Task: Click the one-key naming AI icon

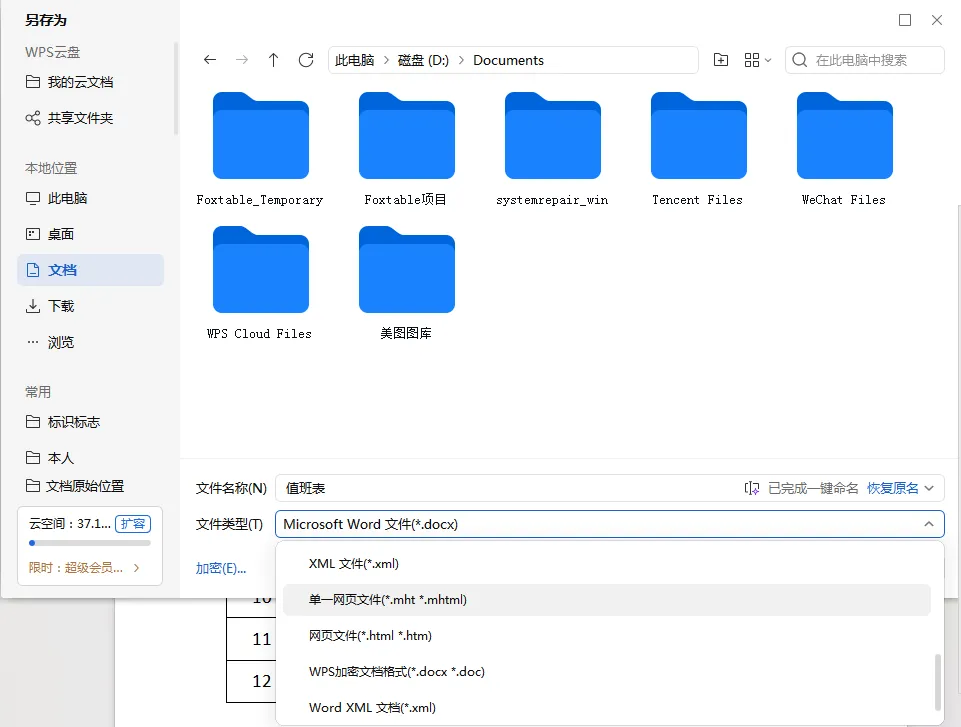Action: pyautogui.click(x=751, y=488)
